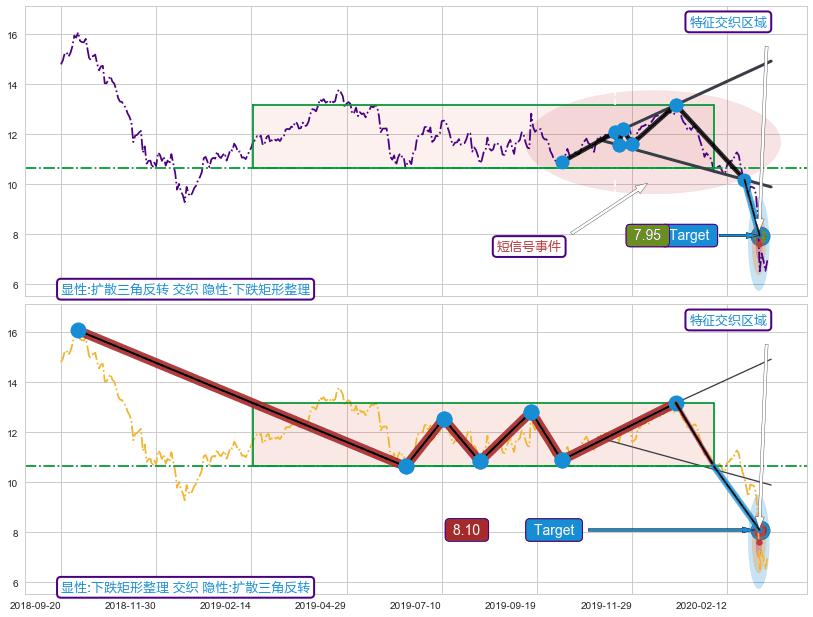Viewport: 813px width, 617px height.
Task: Click the green 7.95 price label
Action: [646, 235]
